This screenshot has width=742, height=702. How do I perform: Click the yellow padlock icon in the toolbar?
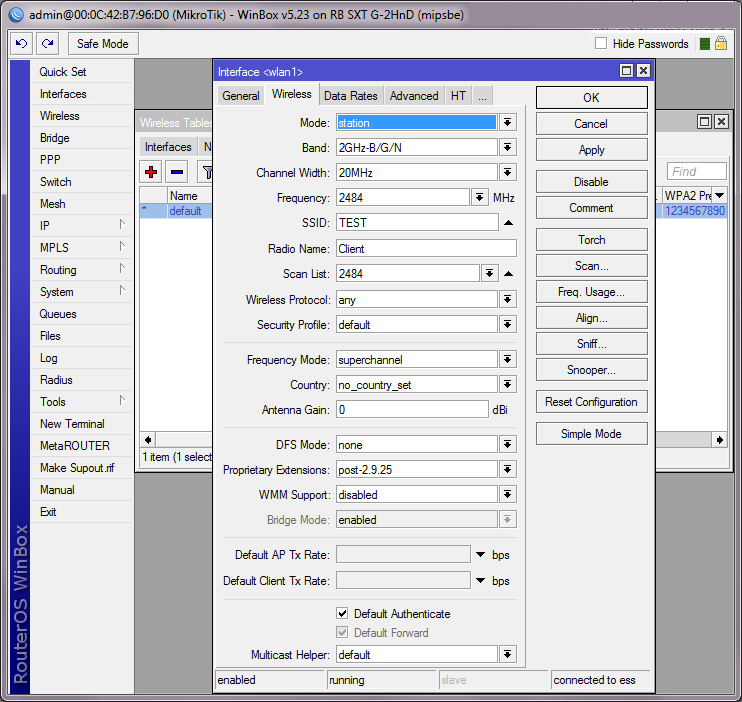721,44
